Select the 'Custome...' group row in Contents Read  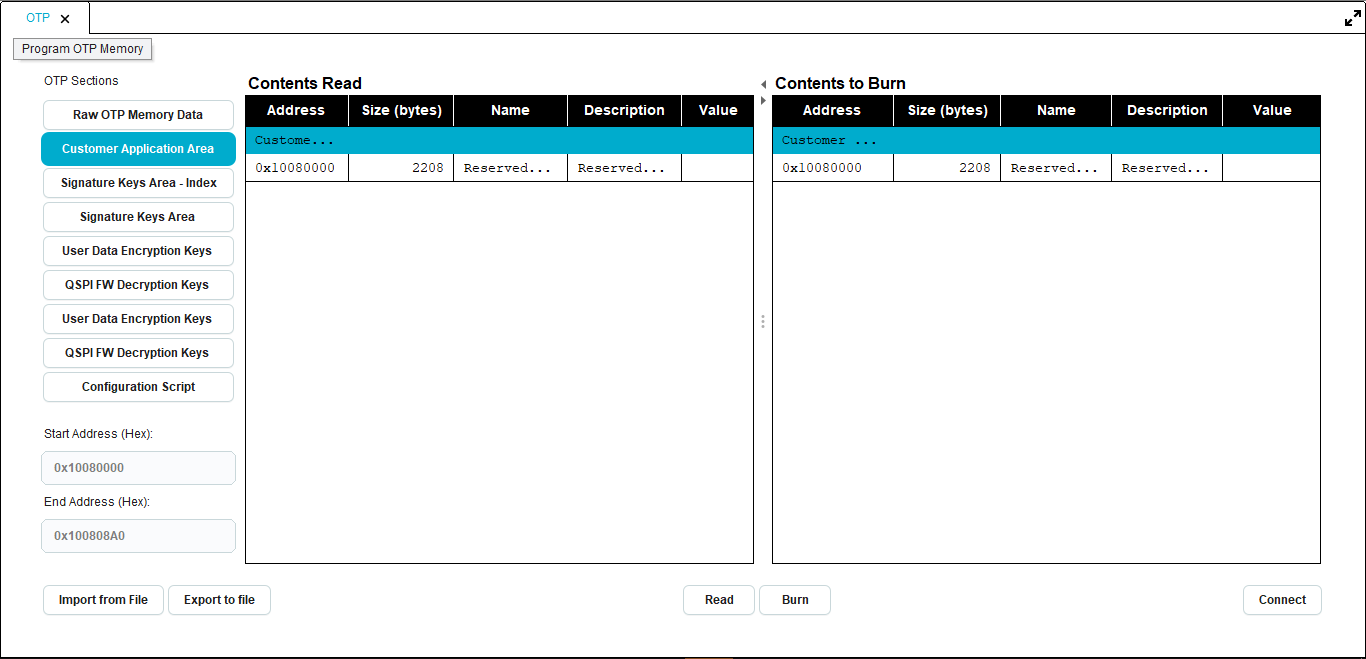point(499,141)
